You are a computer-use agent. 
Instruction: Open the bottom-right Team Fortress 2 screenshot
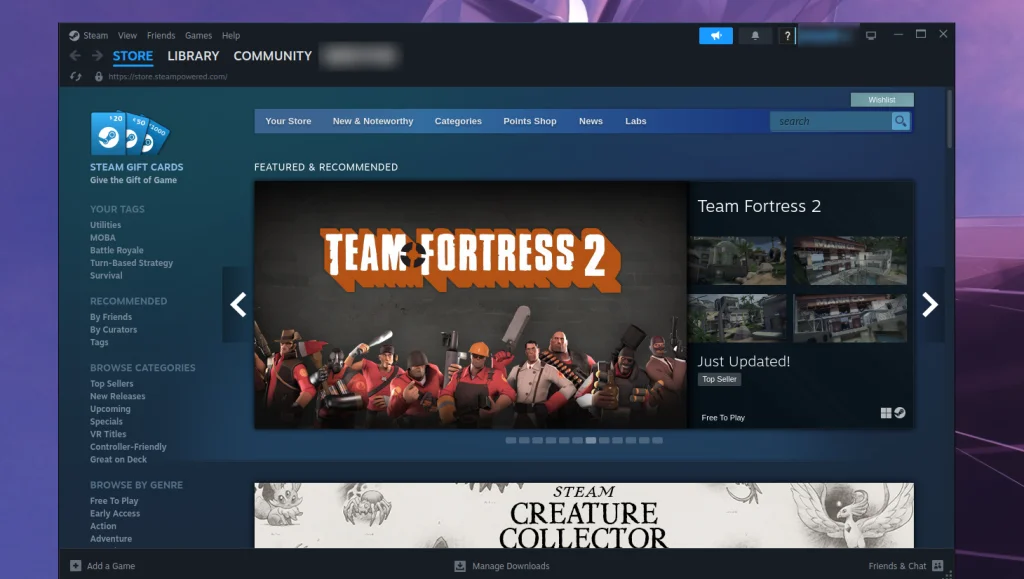click(850, 318)
